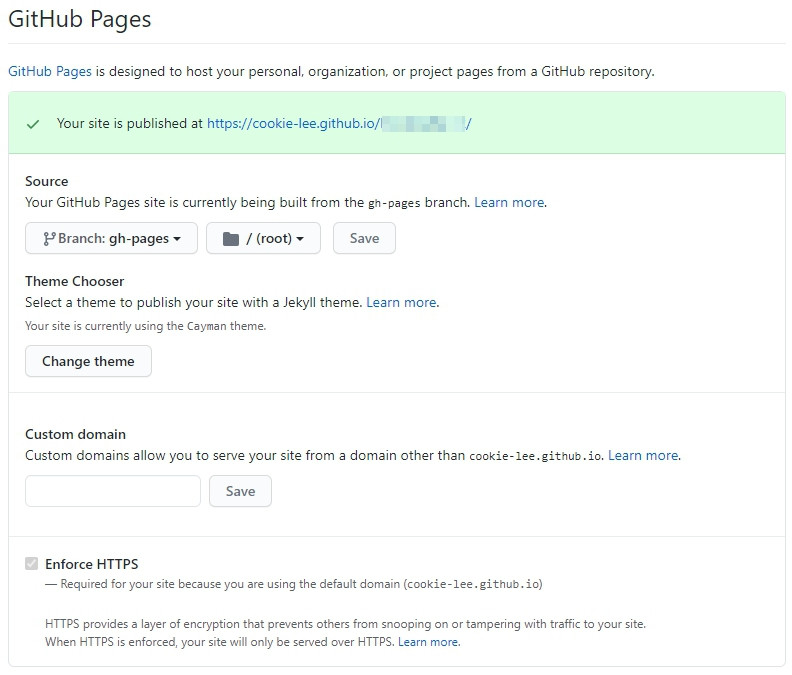Click the 'GitHub Pages' page heading
The height and width of the screenshot is (675, 792).
pyautogui.click(x=80, y=19)
